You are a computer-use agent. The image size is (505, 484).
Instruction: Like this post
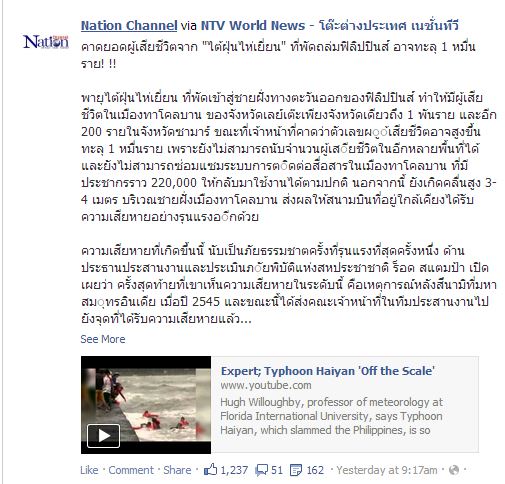[89, 470]
